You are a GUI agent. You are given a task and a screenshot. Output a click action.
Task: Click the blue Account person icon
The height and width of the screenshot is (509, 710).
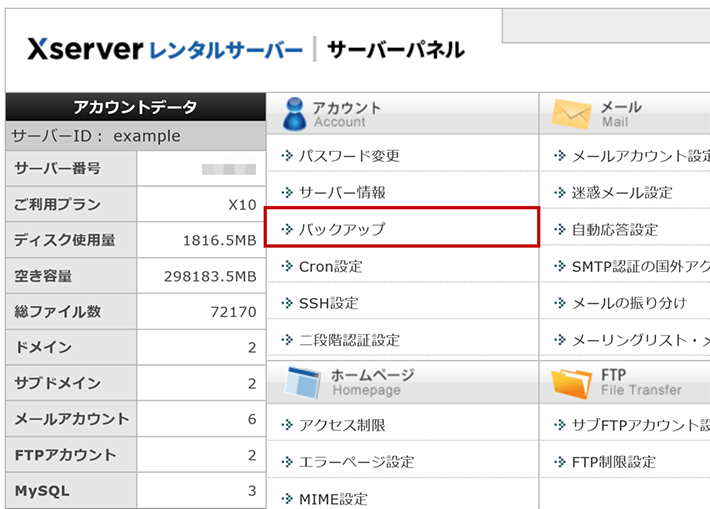pyautogui.click(x=294, y=114)
